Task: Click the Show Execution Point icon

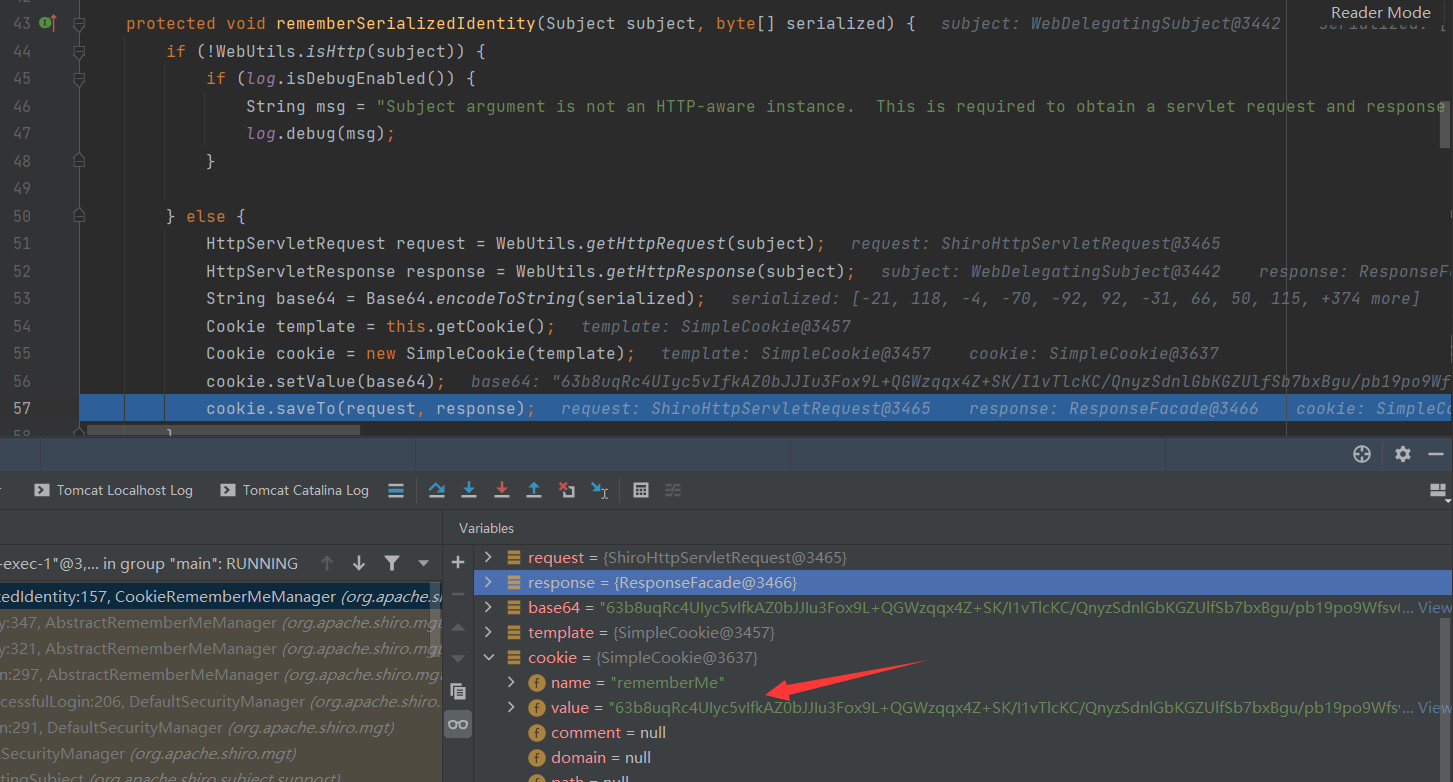Action: tap(396, 490)
